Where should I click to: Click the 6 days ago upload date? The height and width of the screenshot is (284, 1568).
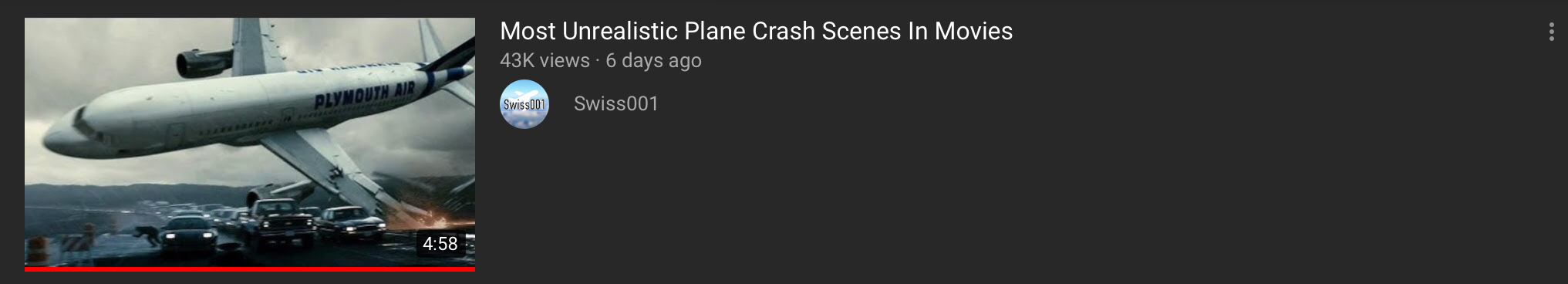pyautogui.click(x=653, y=60)
